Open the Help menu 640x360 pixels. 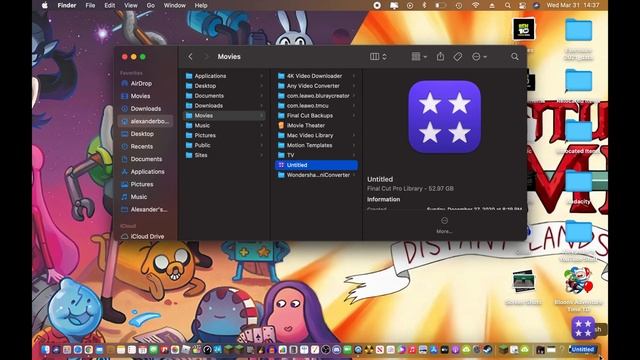tap(201, 5)
